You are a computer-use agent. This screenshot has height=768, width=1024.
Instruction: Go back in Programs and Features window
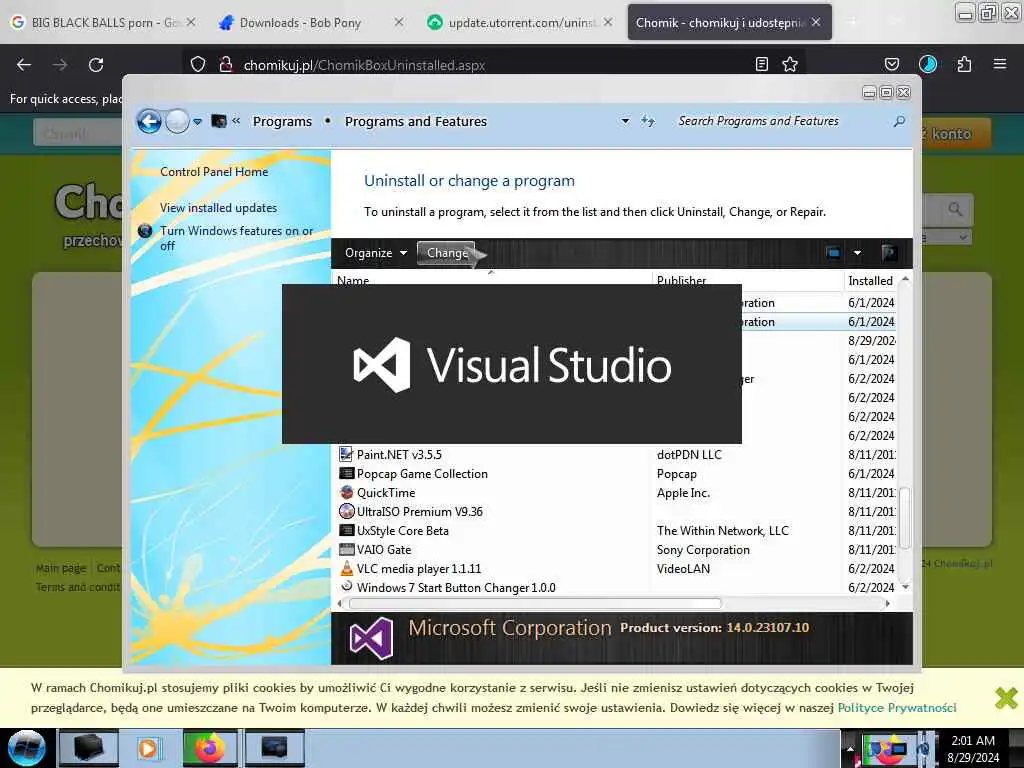pyautogui.click(x=149, y=121)
